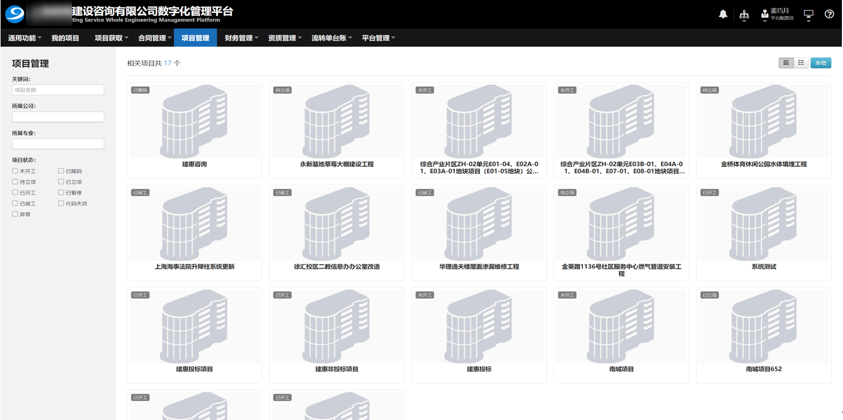843x420 pixels.
Task: Expand the 资质管理 dropdown menu
Action: tap(284, 38)
